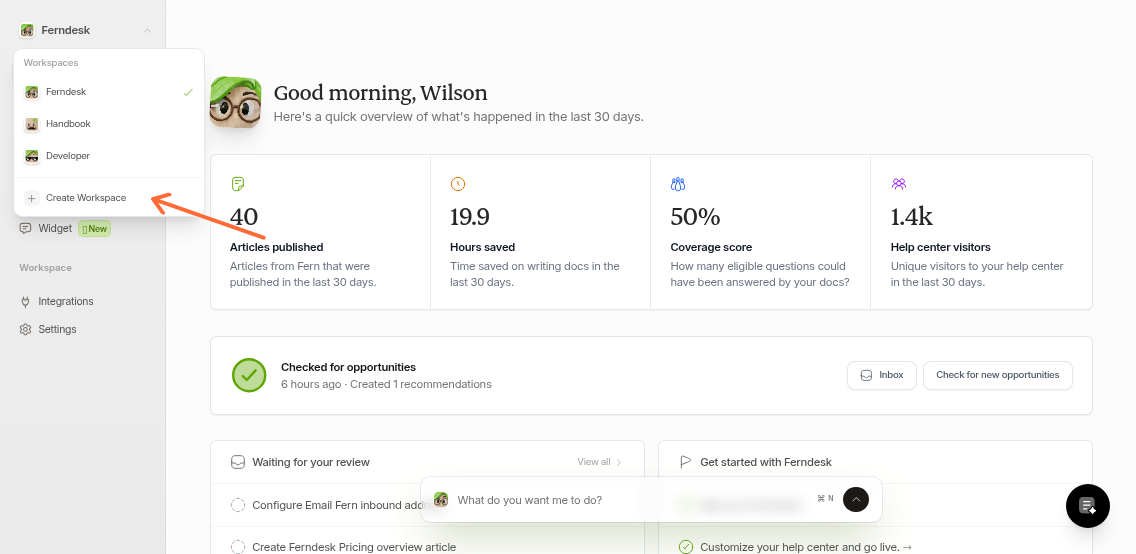Screen dimensions: 1136x554
Task: Click the Settings gear icon
Action: tap(26, 329)
